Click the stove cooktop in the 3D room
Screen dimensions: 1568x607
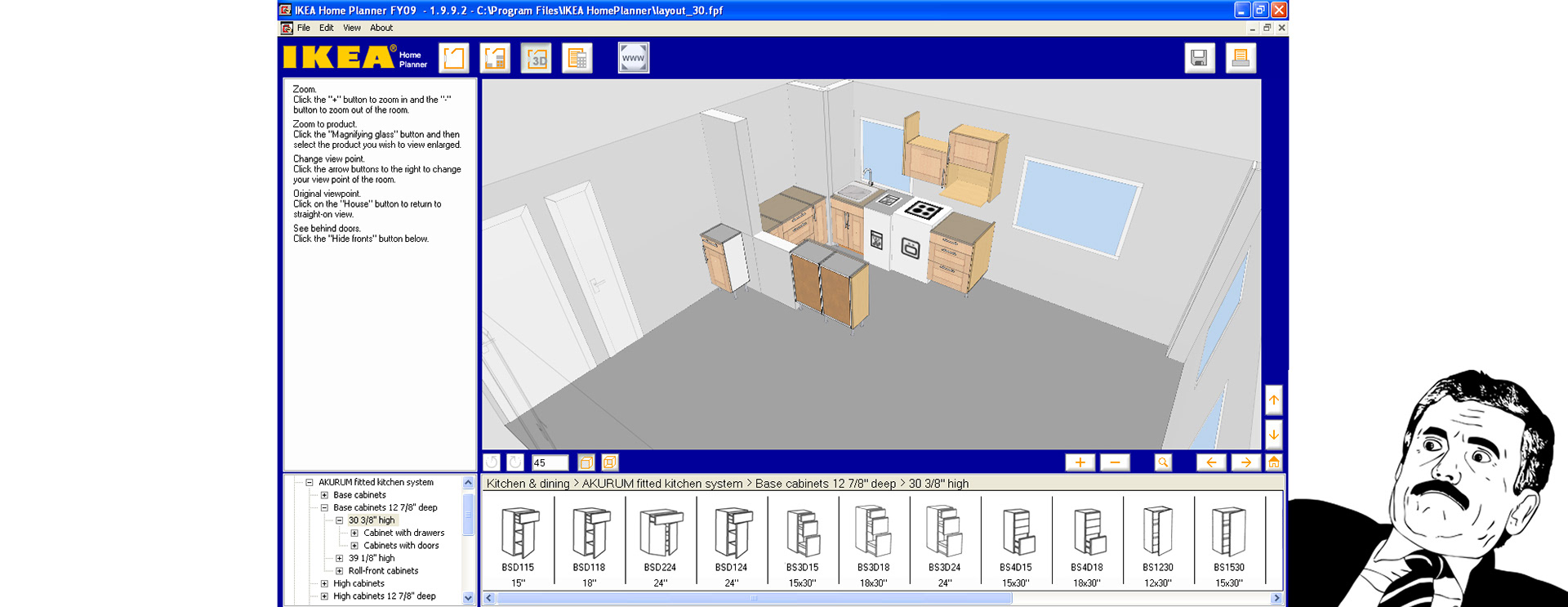point(924,211)
